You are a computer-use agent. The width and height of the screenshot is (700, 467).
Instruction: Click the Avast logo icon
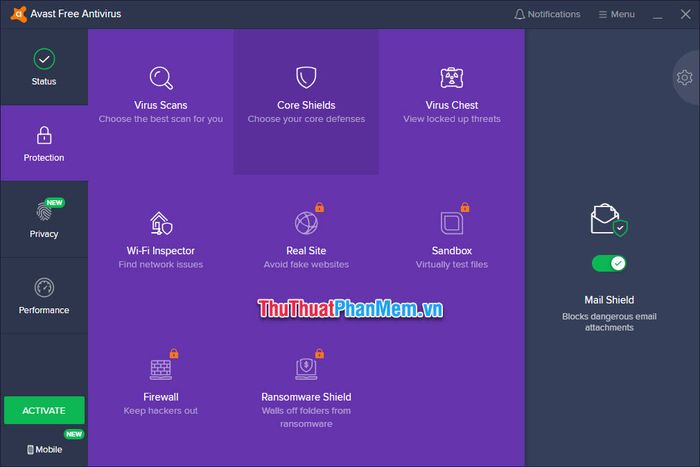click(x=18, y=14)
